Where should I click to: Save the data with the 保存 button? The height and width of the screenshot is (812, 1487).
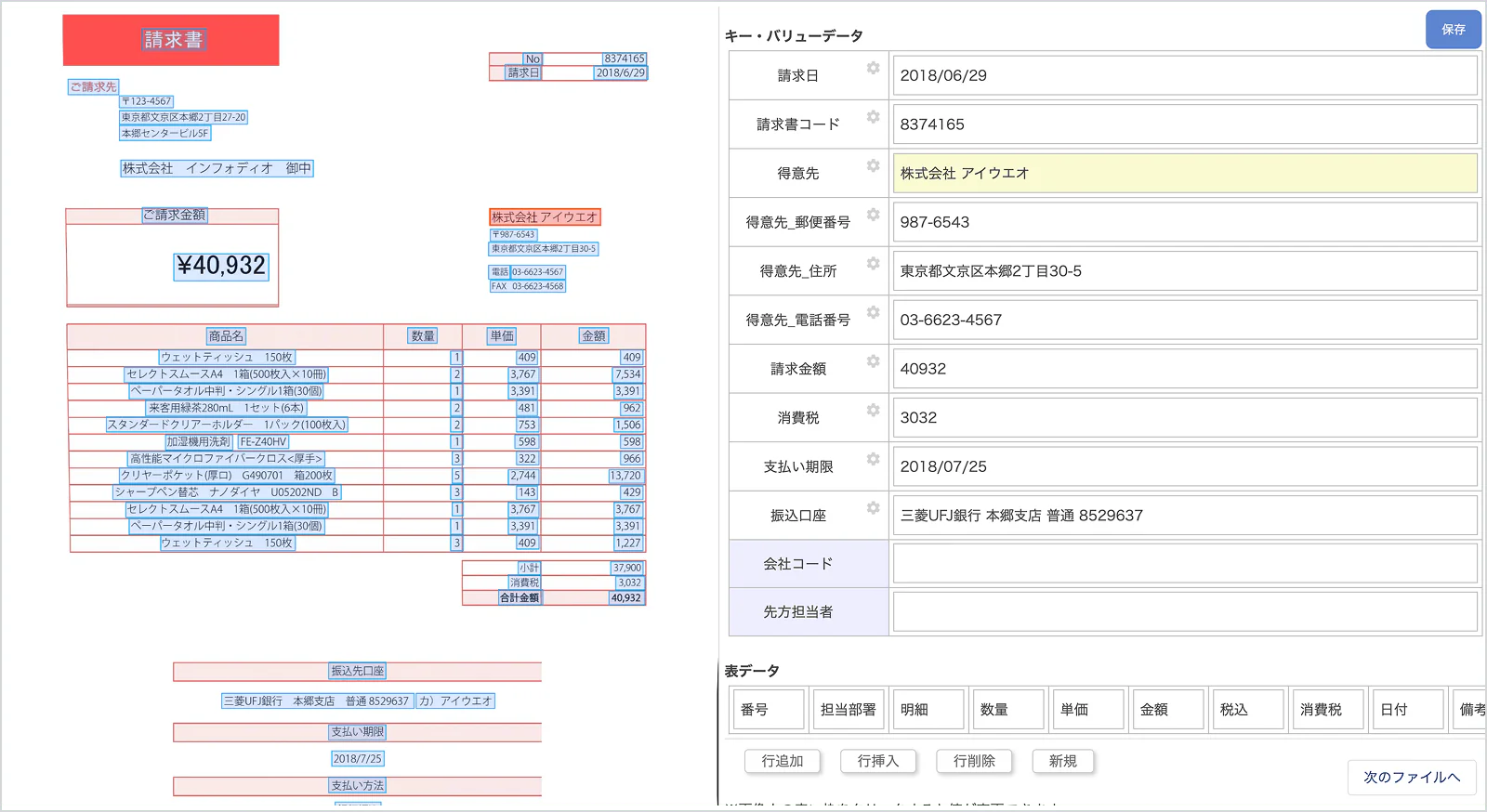coord(1454,30)
